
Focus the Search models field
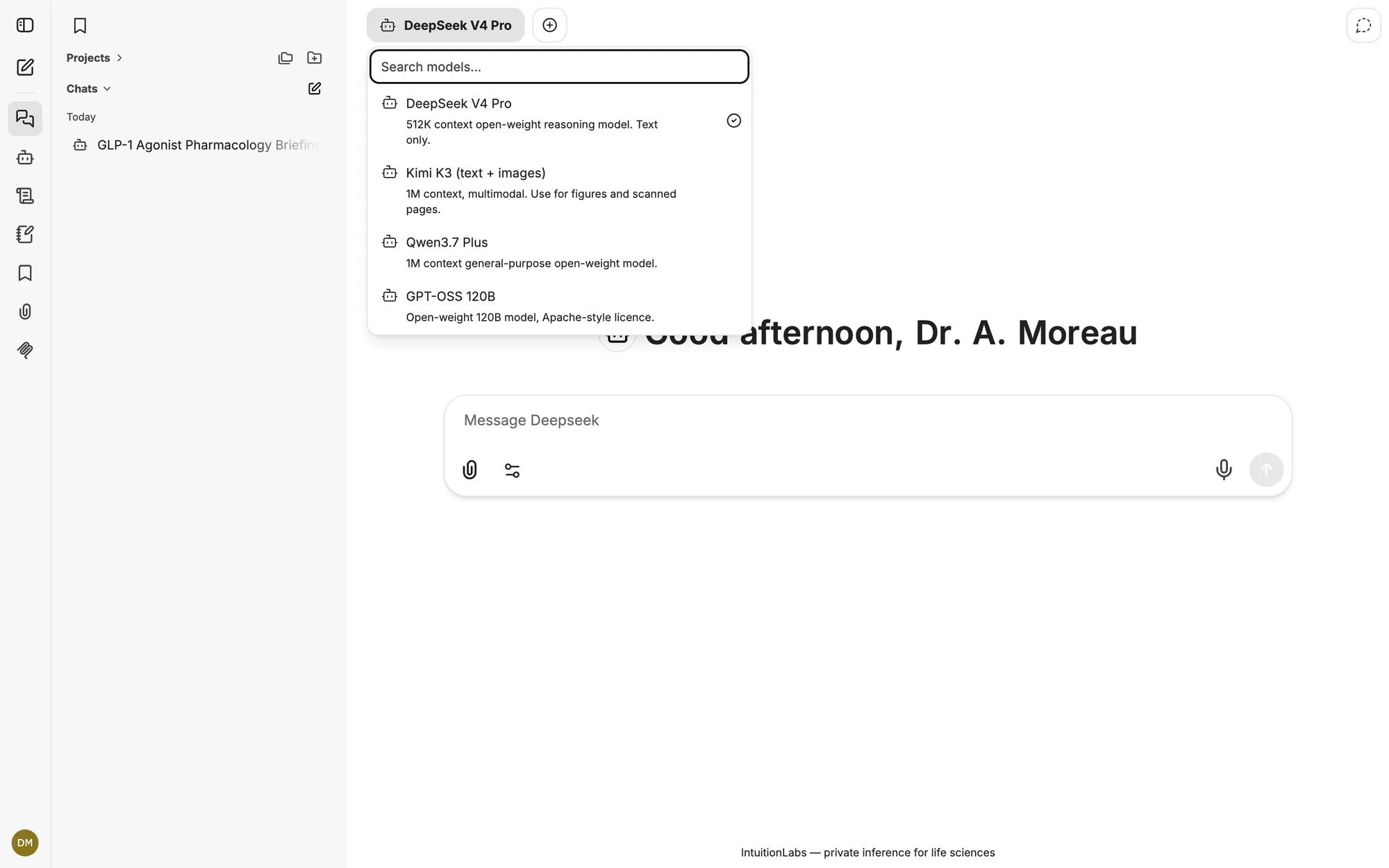pyautogui.click(x=559, y=67)
